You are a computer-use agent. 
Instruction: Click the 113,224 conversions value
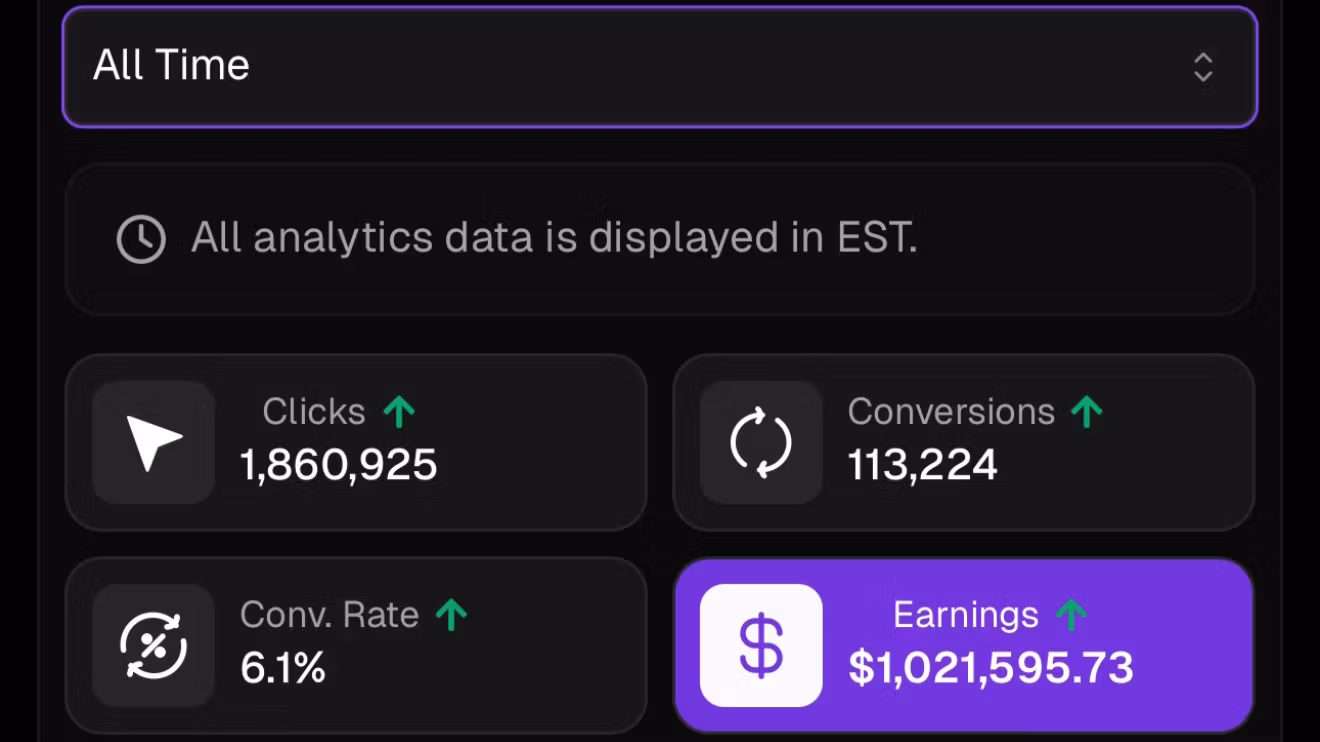pyautogui.click(x=922, y=466)
